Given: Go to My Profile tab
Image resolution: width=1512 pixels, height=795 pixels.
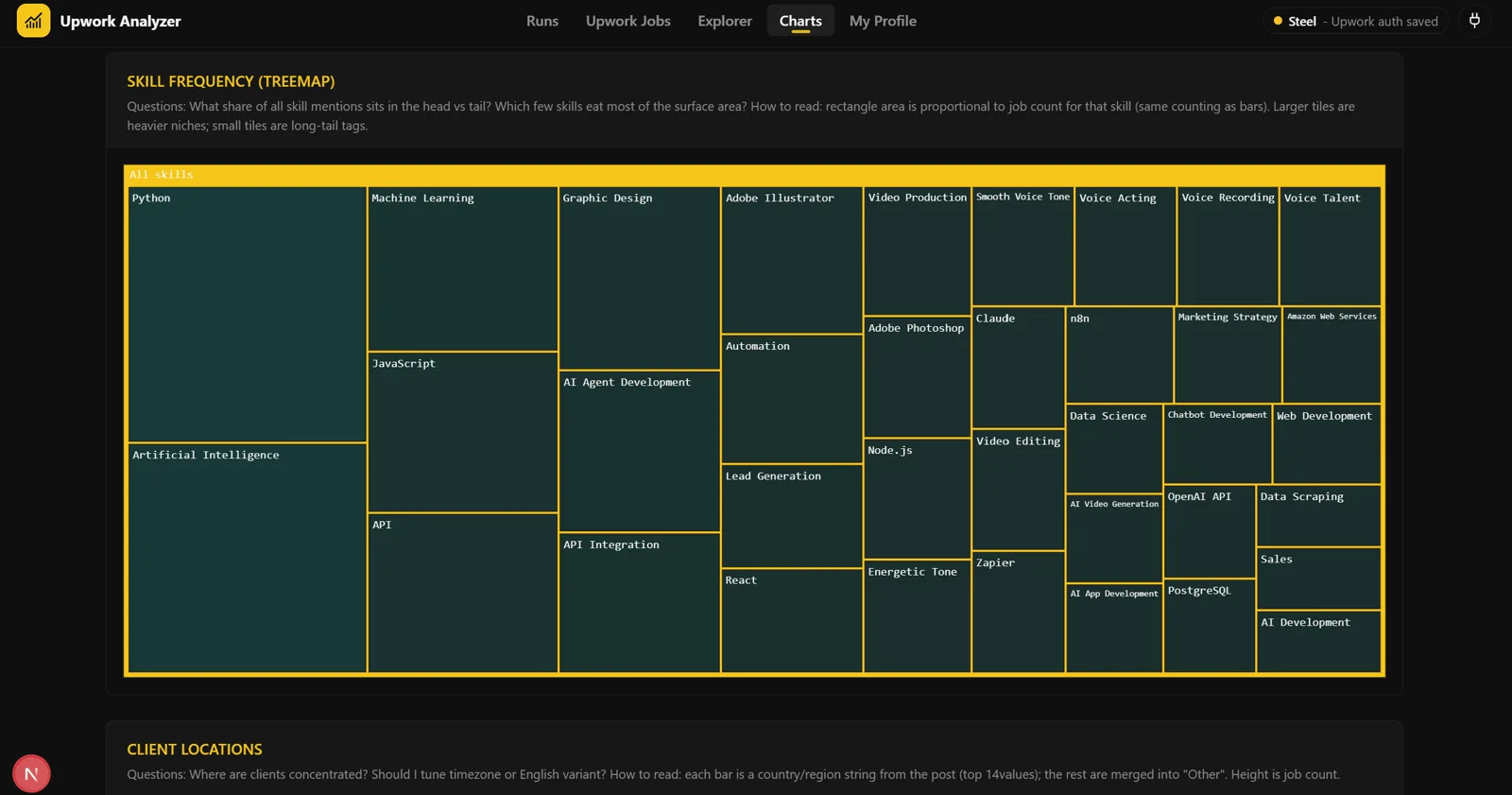Looking at the screenshot, I should tap(883, 21).
